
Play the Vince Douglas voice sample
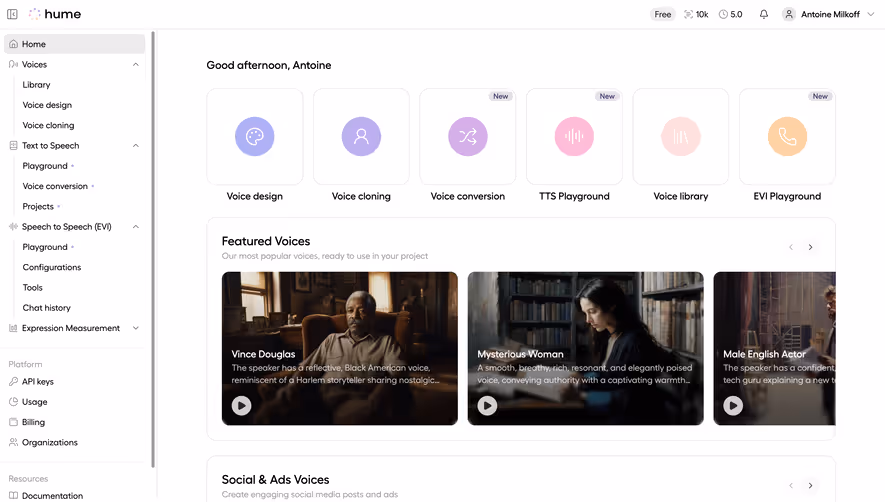click(242, 405)
